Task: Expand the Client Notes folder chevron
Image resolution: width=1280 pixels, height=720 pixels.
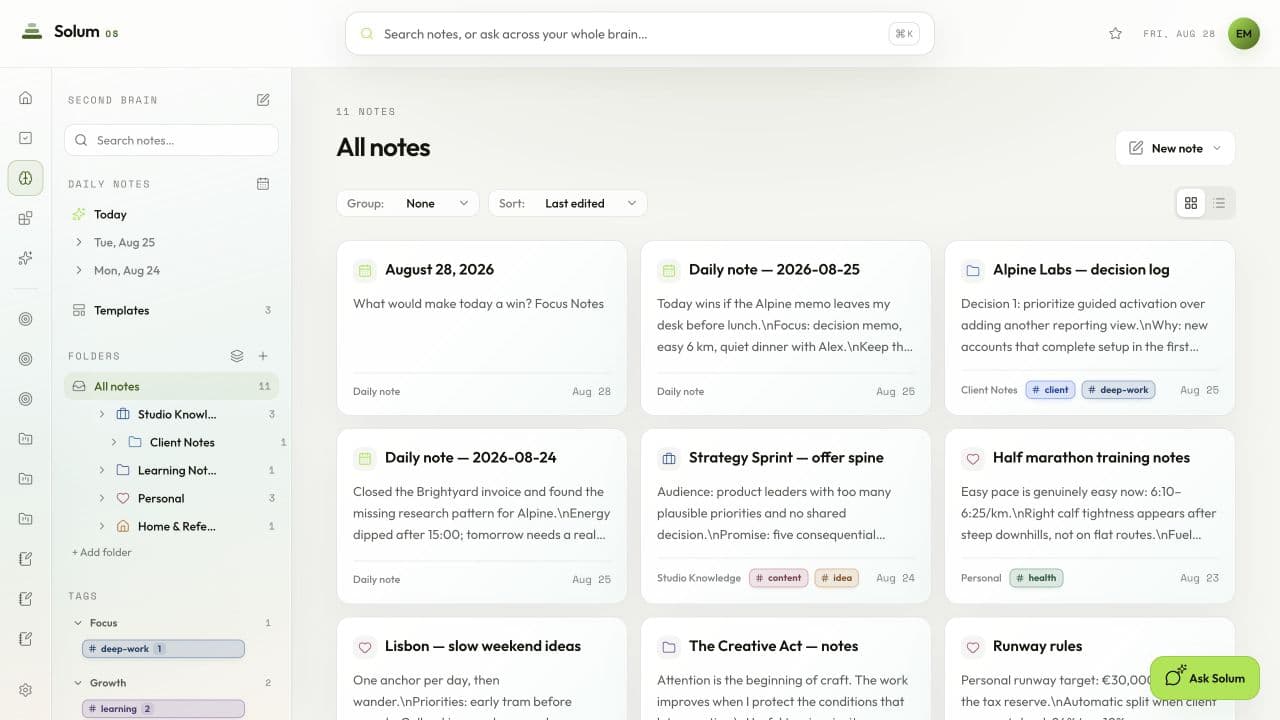Action: (114, 442)
